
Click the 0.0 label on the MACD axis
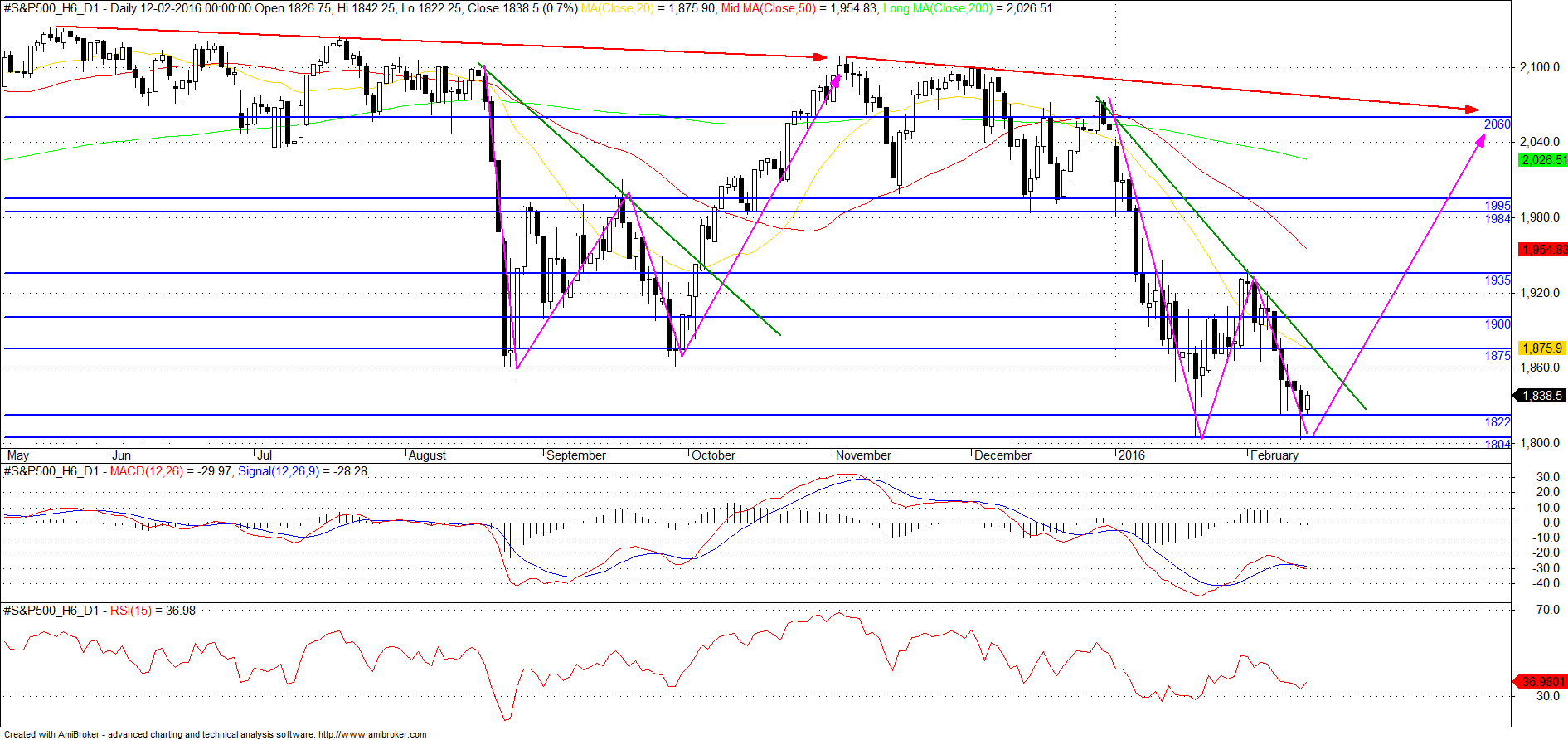point(1551,523)
